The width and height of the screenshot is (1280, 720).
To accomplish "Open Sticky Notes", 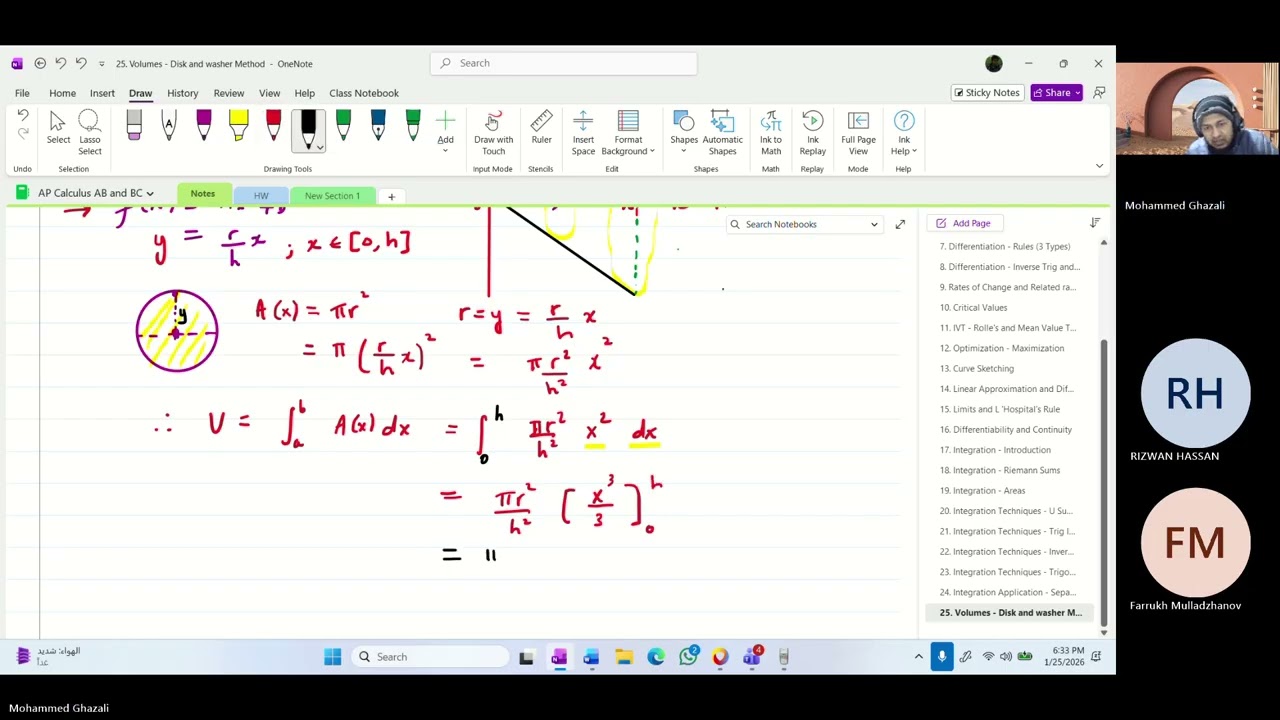I will (986, 92).
